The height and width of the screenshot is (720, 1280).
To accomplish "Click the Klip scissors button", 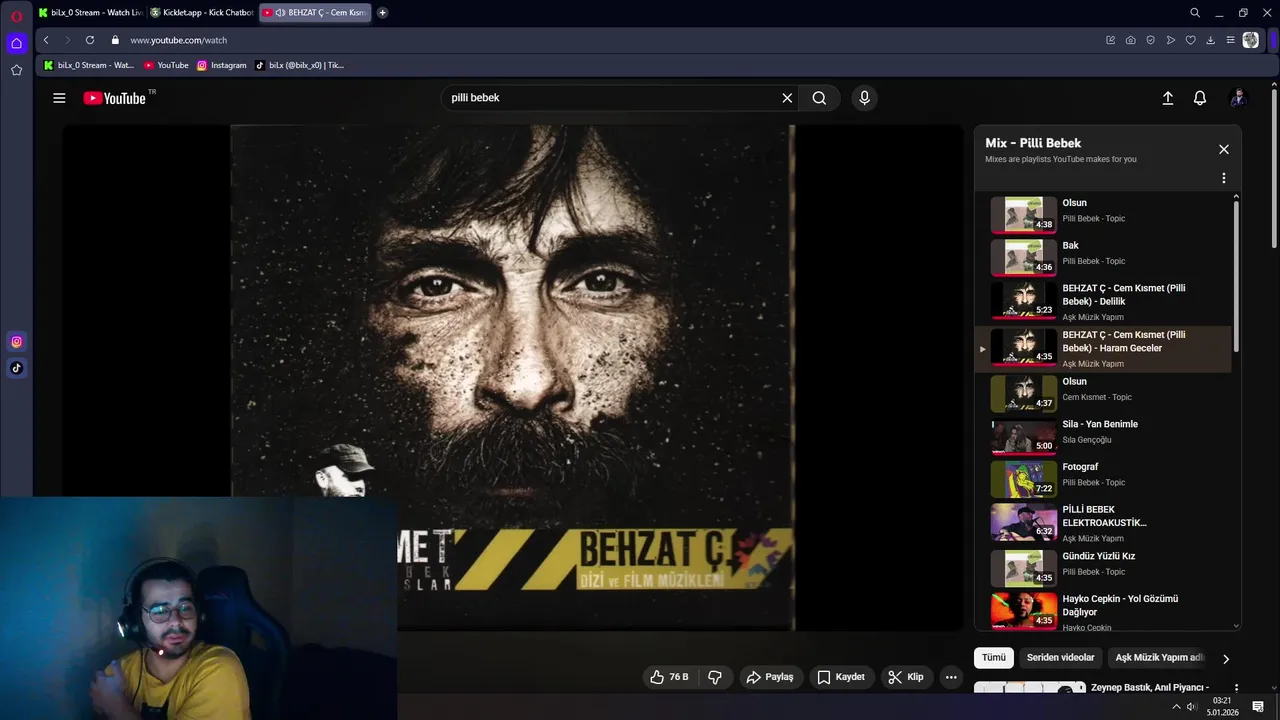I will coord(906,677).
